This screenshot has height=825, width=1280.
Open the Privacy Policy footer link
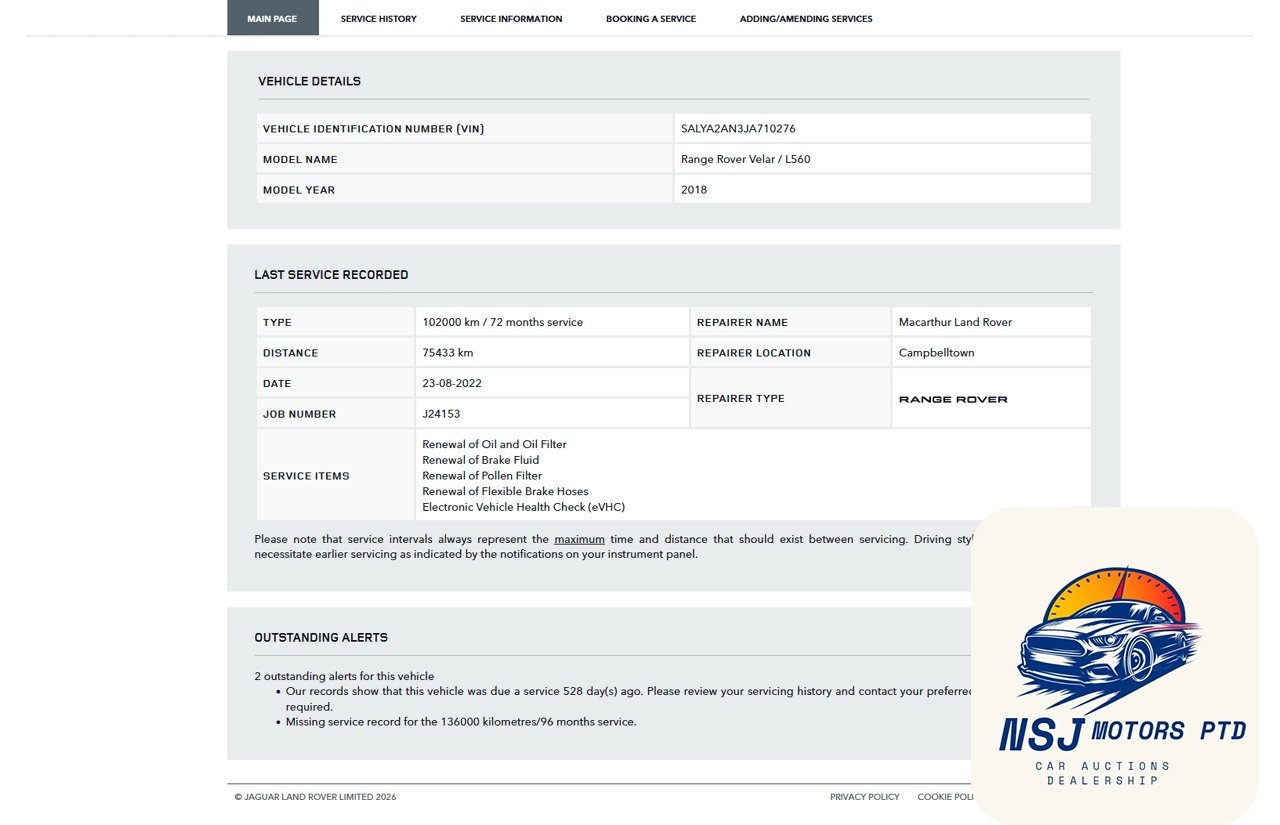pos(864,797)
